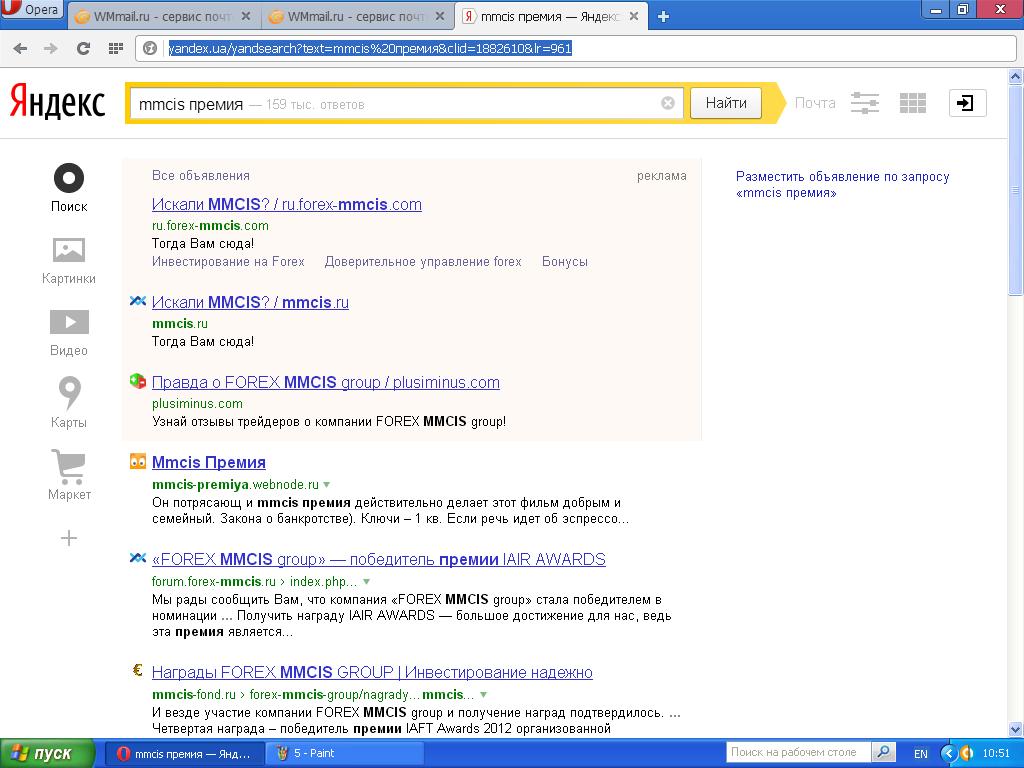Click the webnode favicon beside Mmcis Премия
Viewport: 1024px width, 768px height.
pyautogui.click(x=138, y=462)
